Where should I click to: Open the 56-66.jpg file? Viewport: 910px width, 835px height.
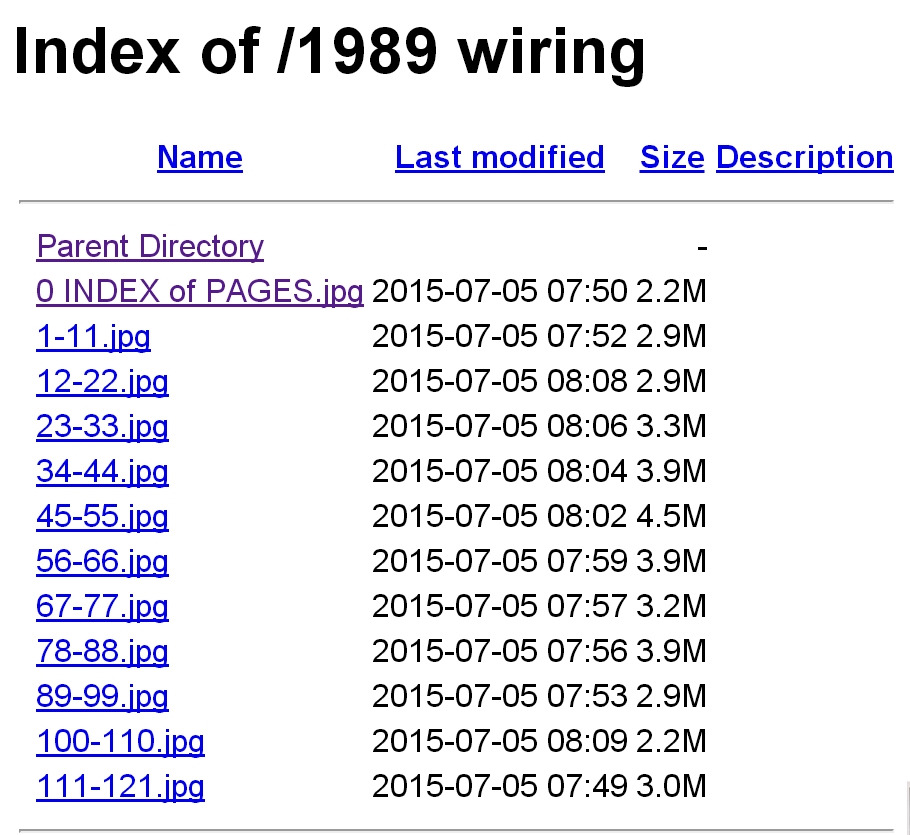(102, 561)
